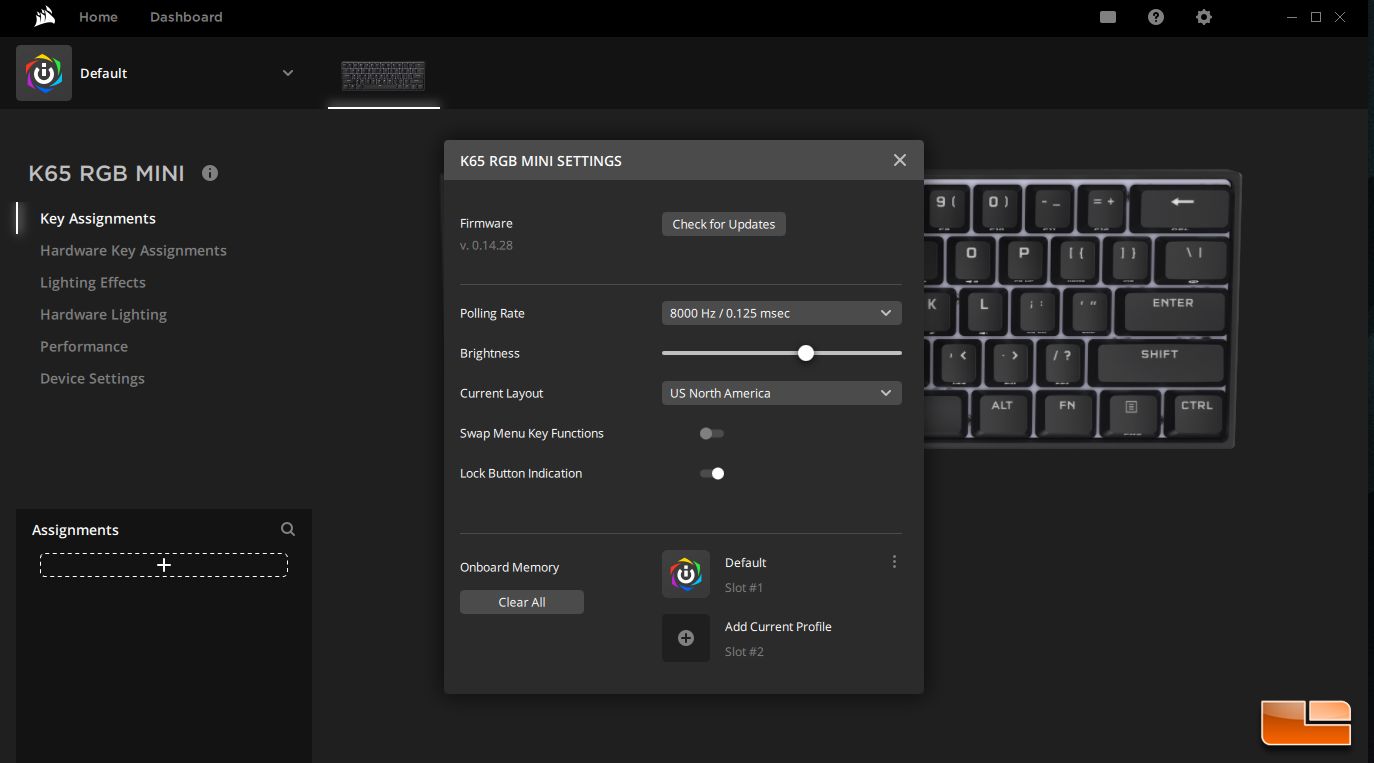
Task: Click the Brightness slider handle
Action: coord(806,353)
